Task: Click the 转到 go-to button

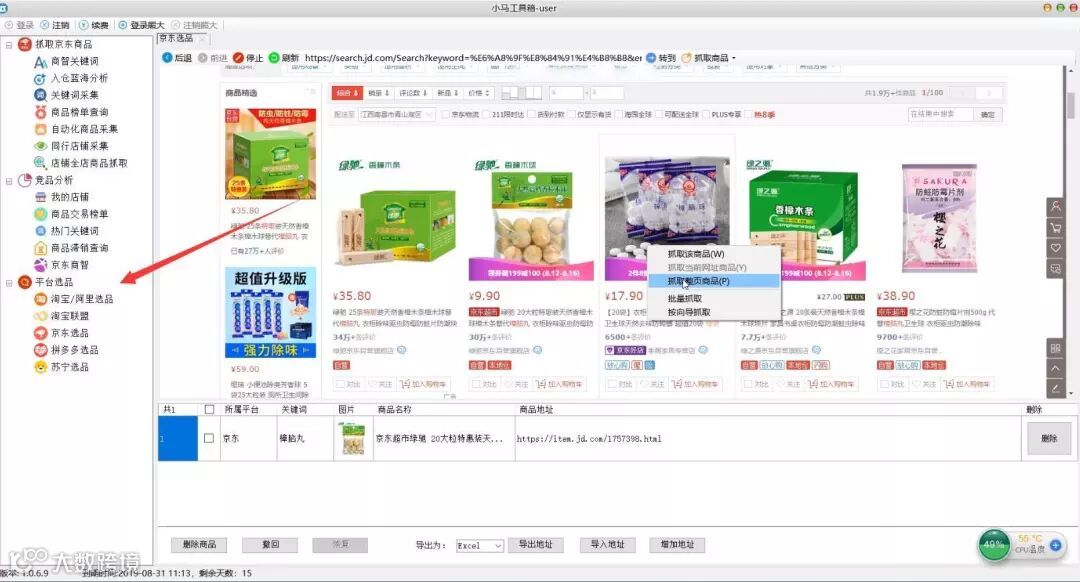Action: (x=661, y=58)
